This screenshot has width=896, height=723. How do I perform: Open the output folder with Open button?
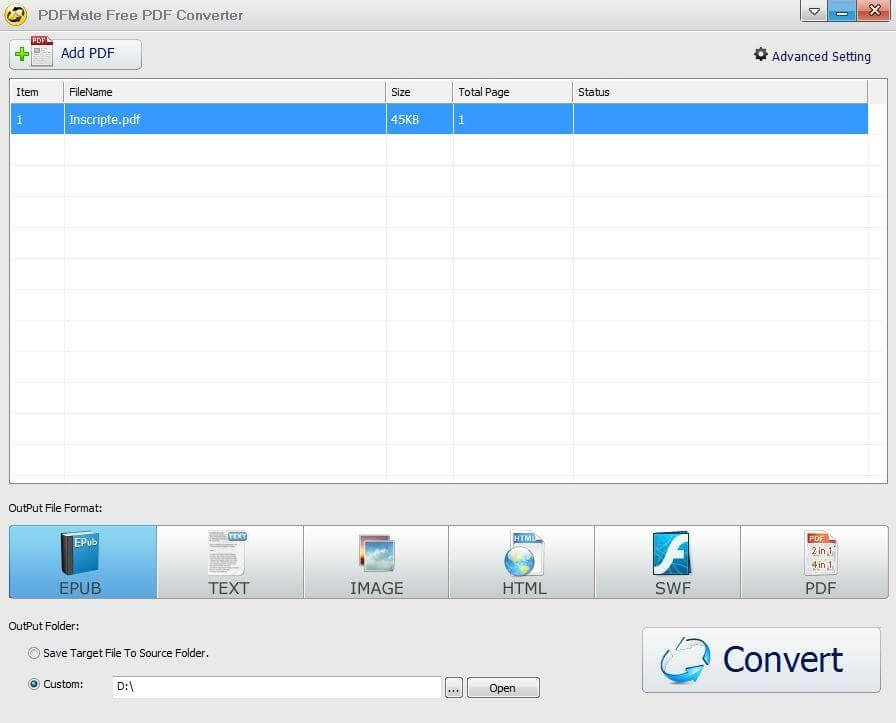tap(503, 687)
